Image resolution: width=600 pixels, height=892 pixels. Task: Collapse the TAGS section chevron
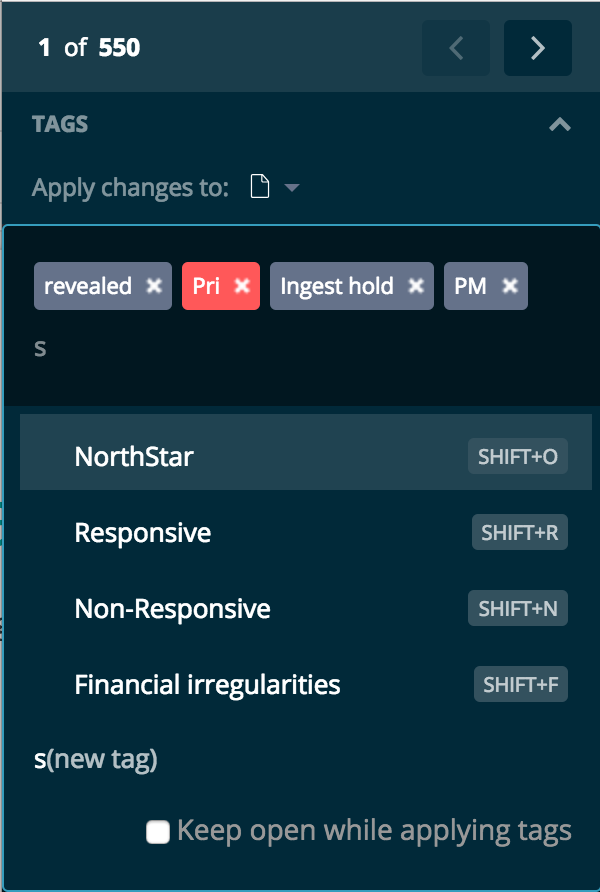click(x=560, y=124)
